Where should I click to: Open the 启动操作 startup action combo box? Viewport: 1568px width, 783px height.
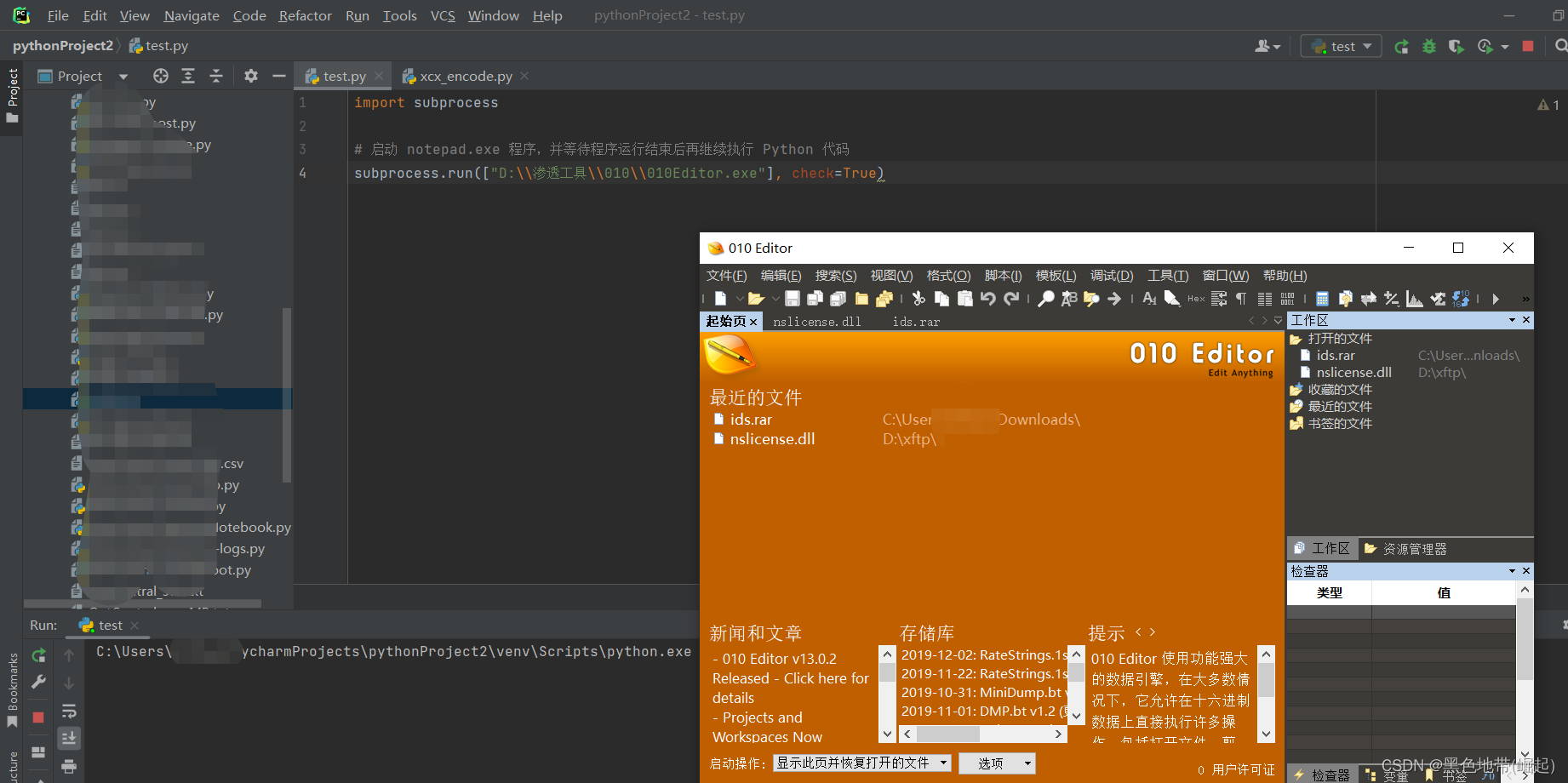pos(861,763)
